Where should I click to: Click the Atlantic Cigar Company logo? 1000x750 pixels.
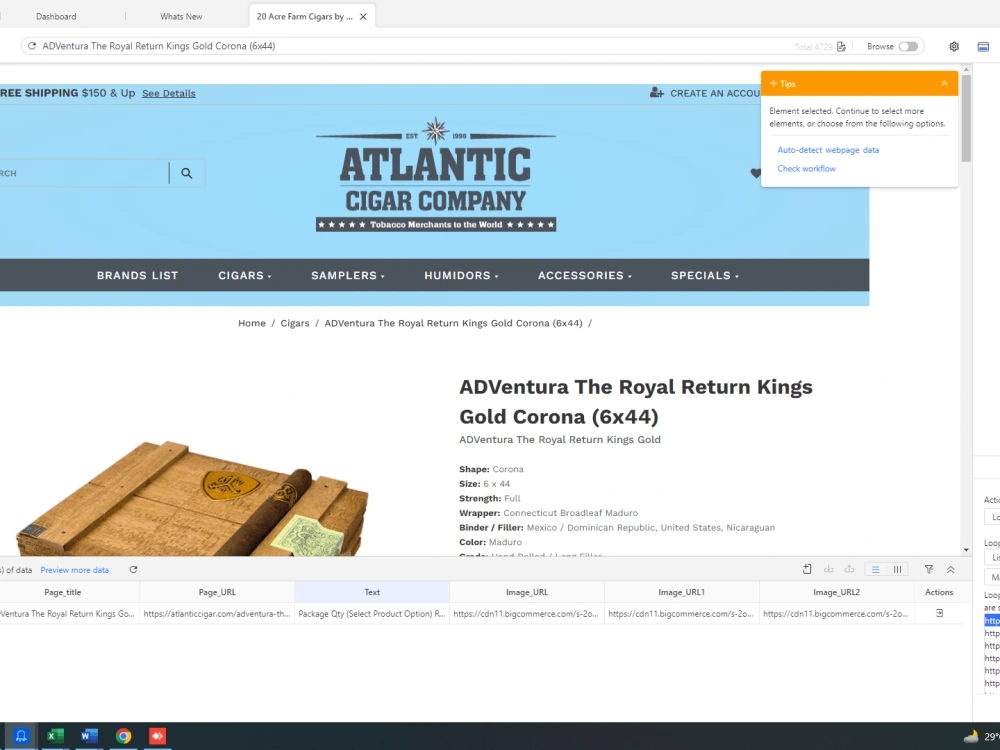(436, 174)
